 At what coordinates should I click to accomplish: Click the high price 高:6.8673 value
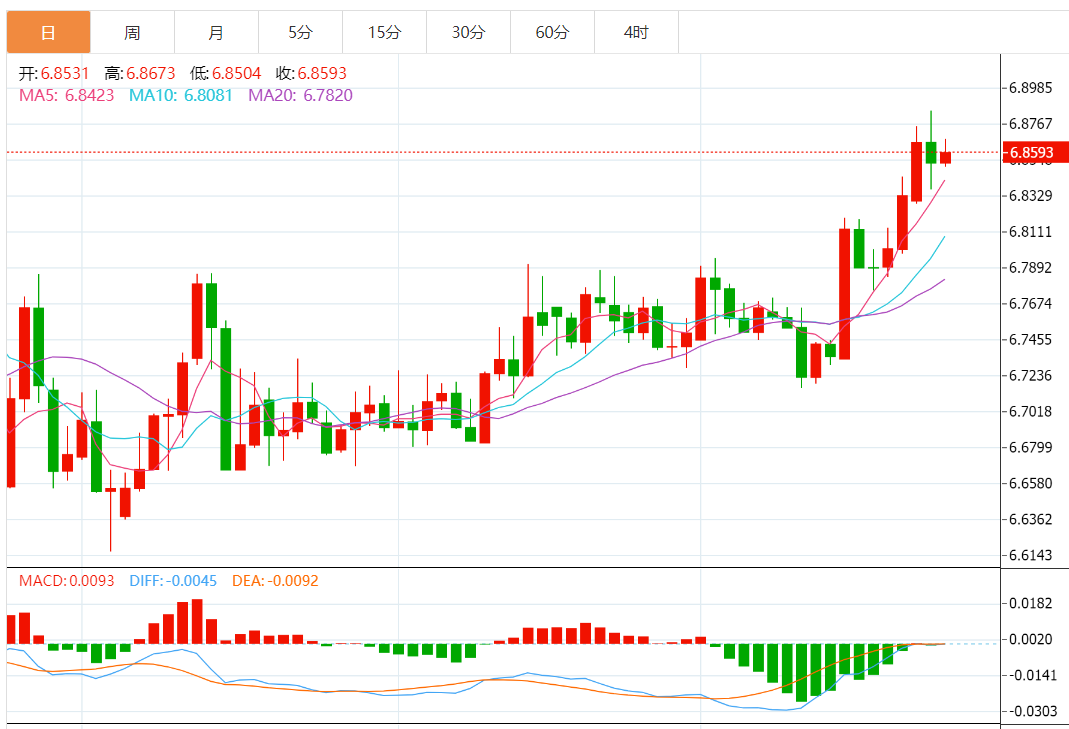(140, 73)
